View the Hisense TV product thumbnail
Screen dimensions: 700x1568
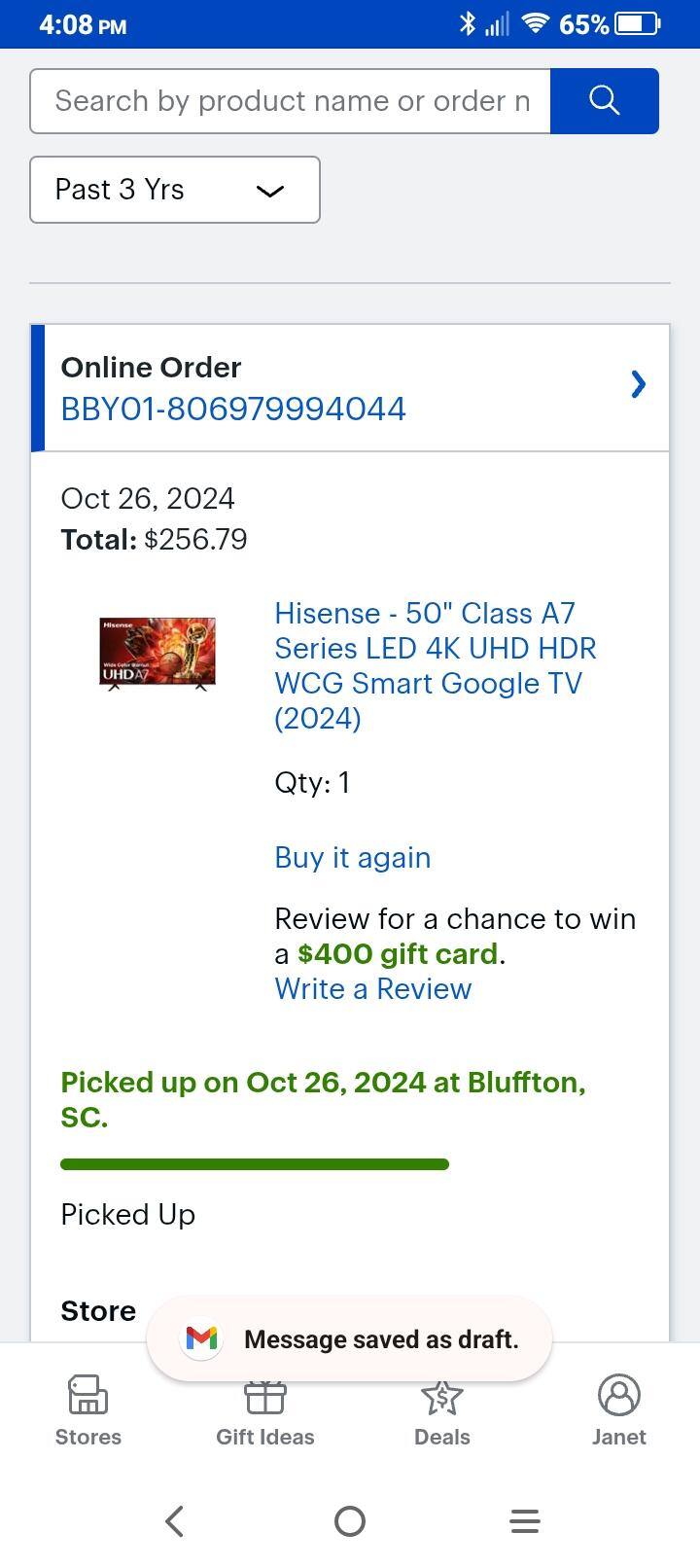point(157,652)
